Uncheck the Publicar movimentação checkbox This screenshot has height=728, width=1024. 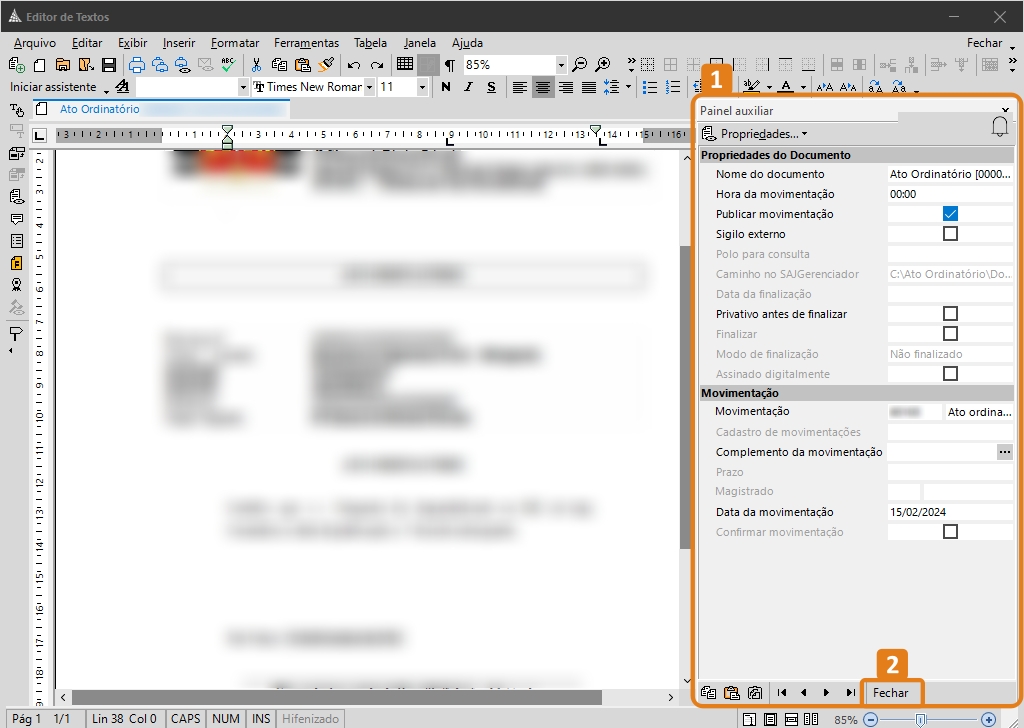click(950, 214)
